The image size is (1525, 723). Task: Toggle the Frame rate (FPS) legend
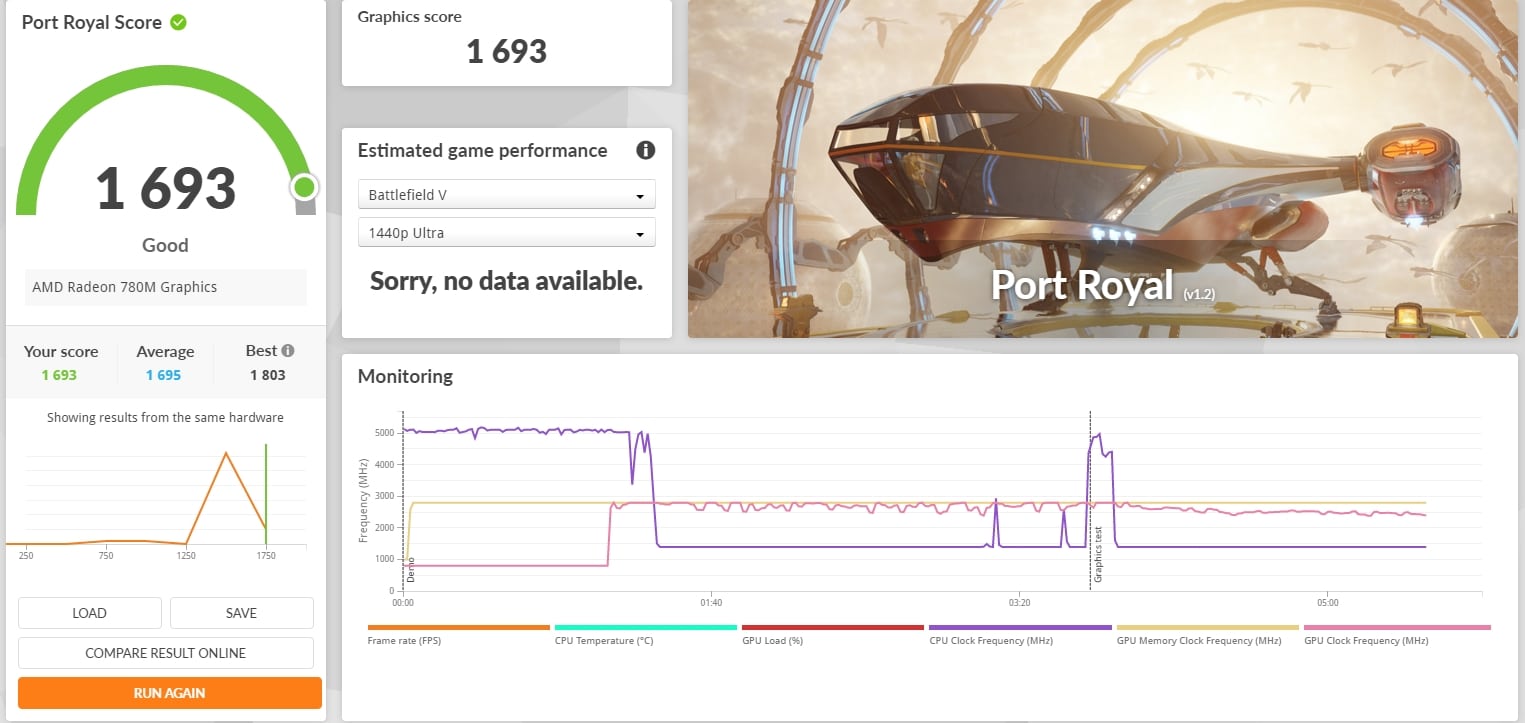404,640
